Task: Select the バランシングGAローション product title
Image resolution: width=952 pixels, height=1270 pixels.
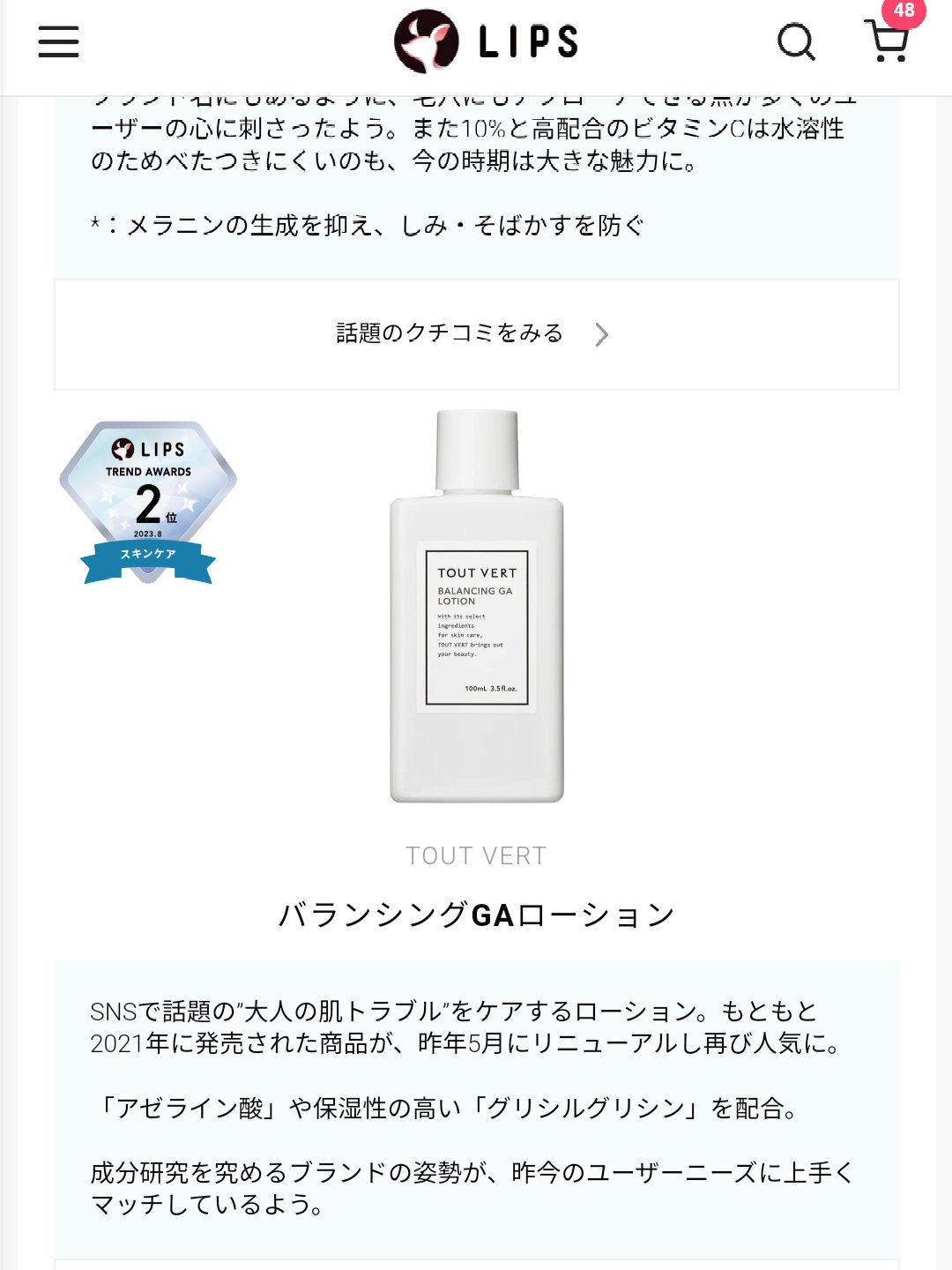Action: [477, 915]
